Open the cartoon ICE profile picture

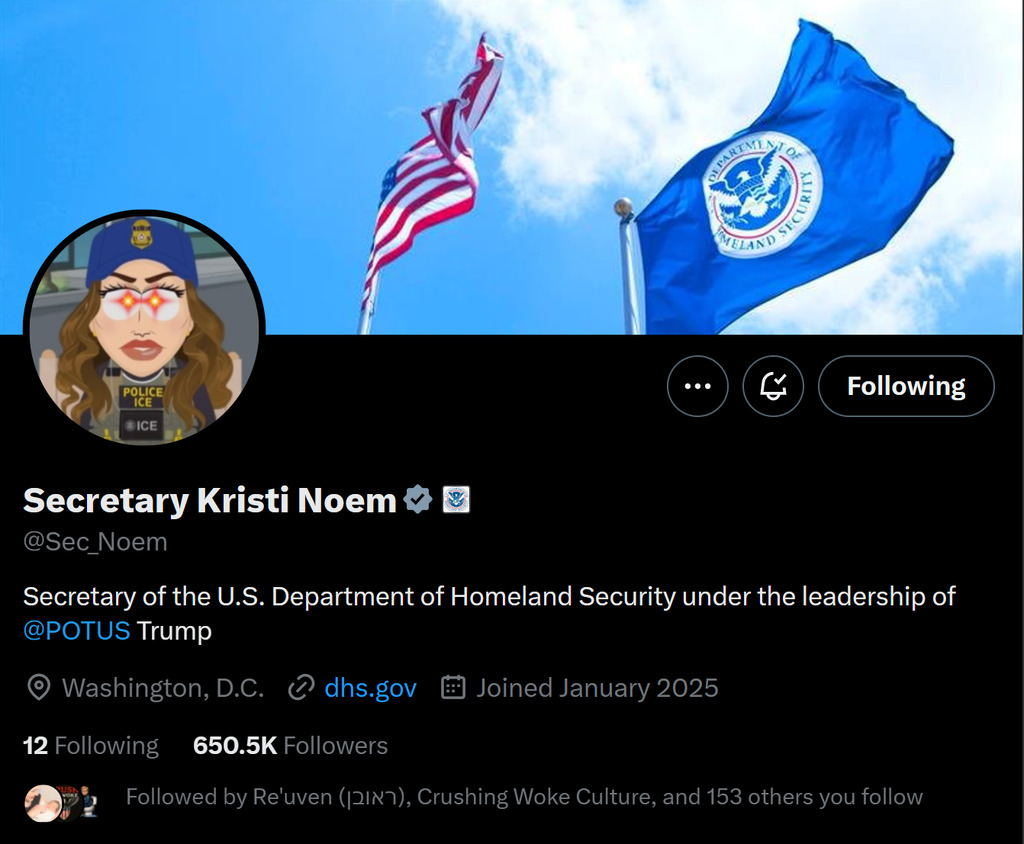click(144, 329)
